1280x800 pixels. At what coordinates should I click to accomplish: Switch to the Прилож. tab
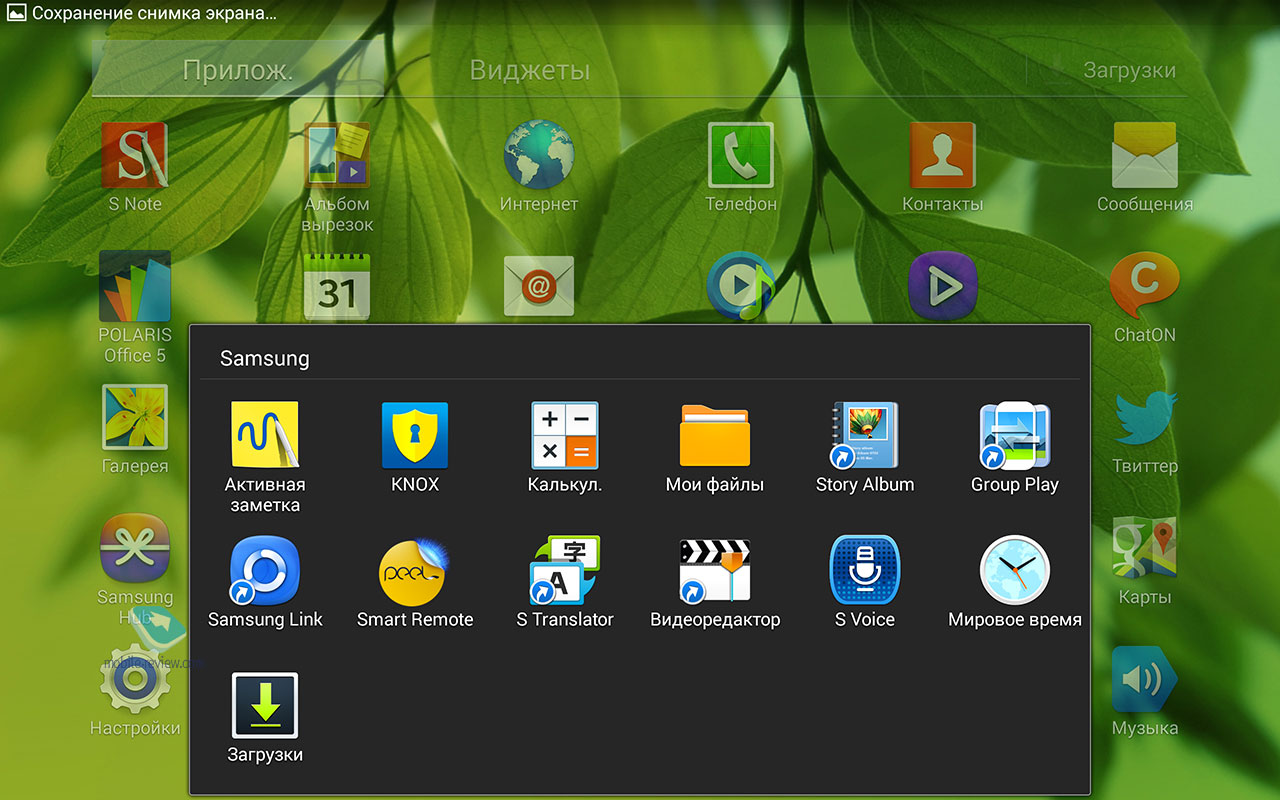click(x=237, y=70)
